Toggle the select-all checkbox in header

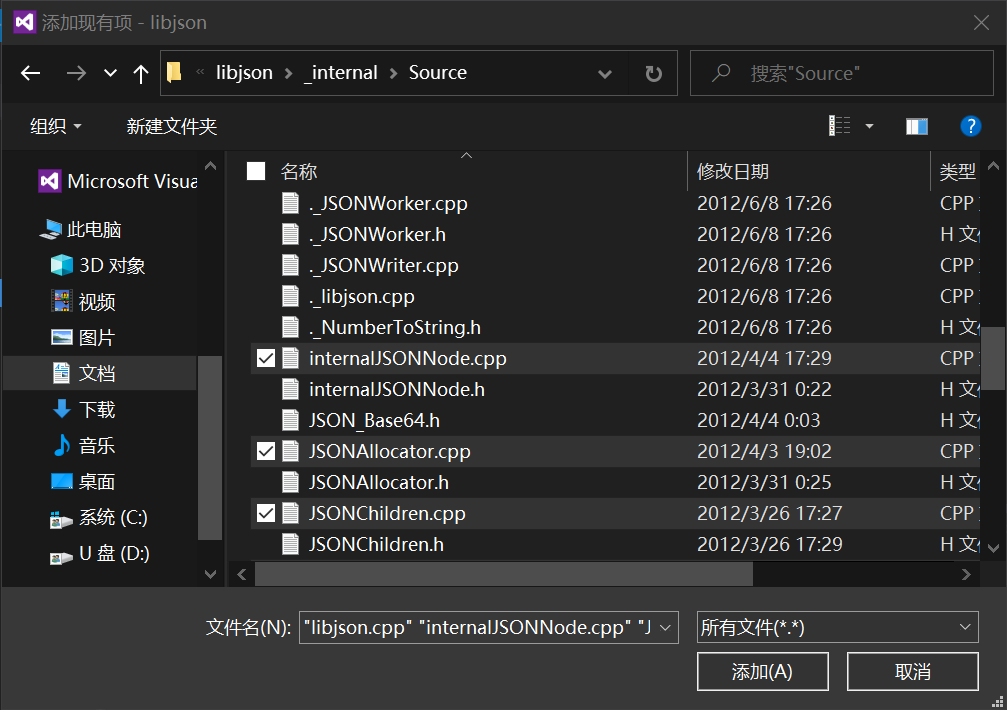coord(256,171)
